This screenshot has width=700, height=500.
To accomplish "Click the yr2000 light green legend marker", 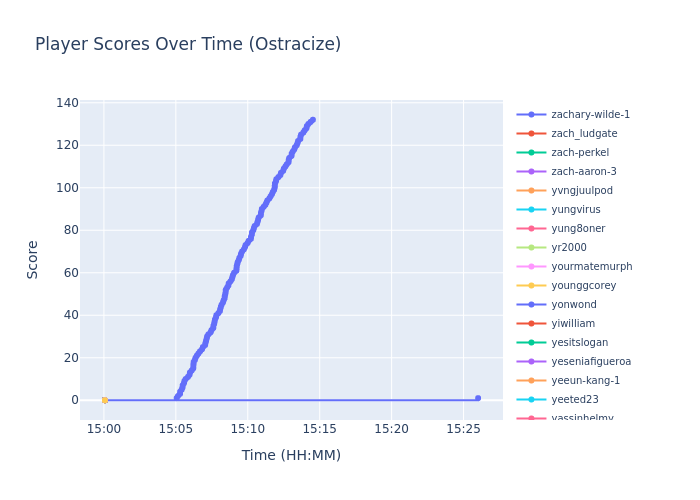I will point(531,248).
